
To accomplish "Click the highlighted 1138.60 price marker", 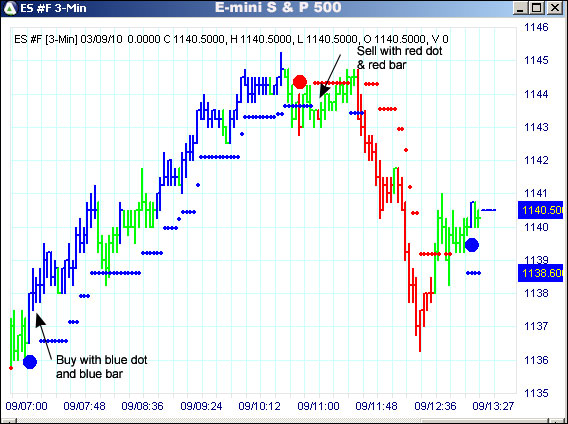I will coord(540,273).
